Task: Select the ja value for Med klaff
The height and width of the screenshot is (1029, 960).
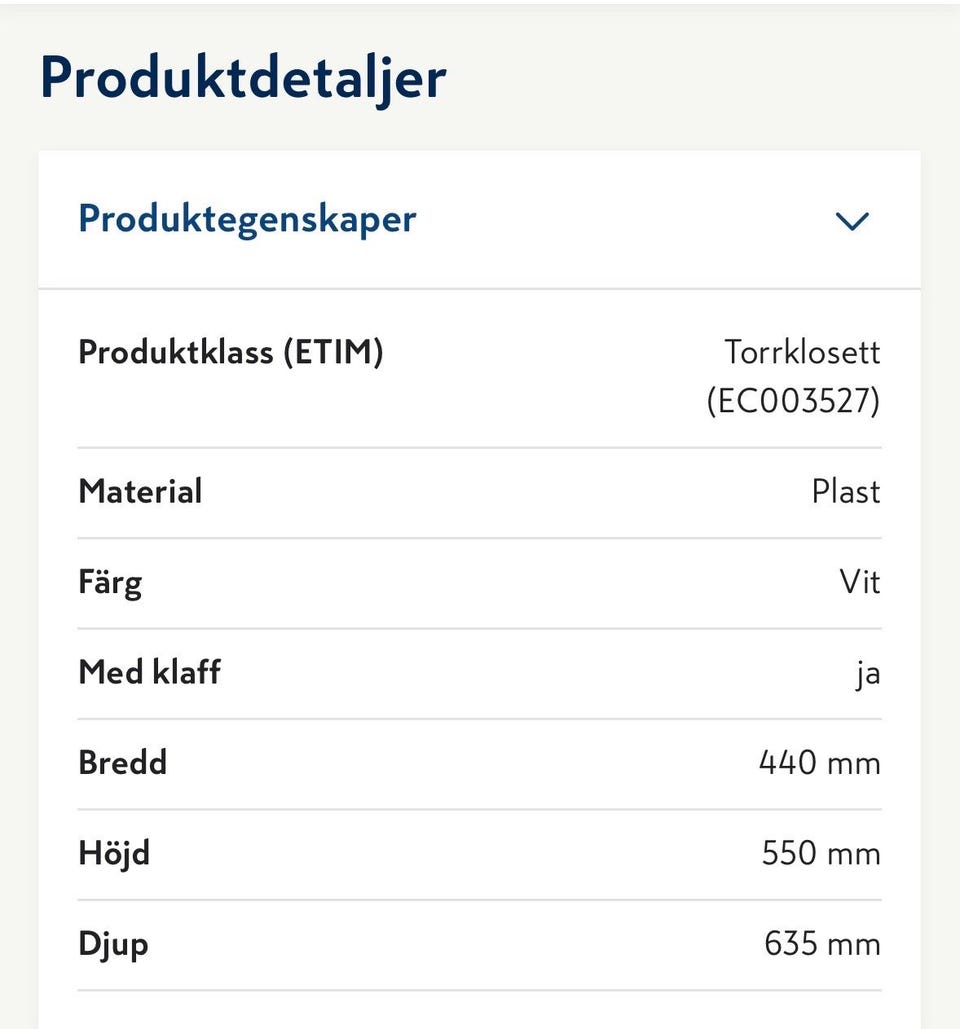Action: coord(867,673)
